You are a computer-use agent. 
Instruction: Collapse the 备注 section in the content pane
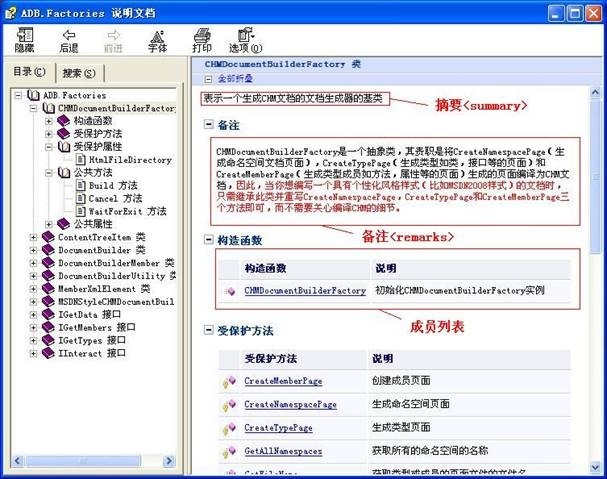(208, 125)
